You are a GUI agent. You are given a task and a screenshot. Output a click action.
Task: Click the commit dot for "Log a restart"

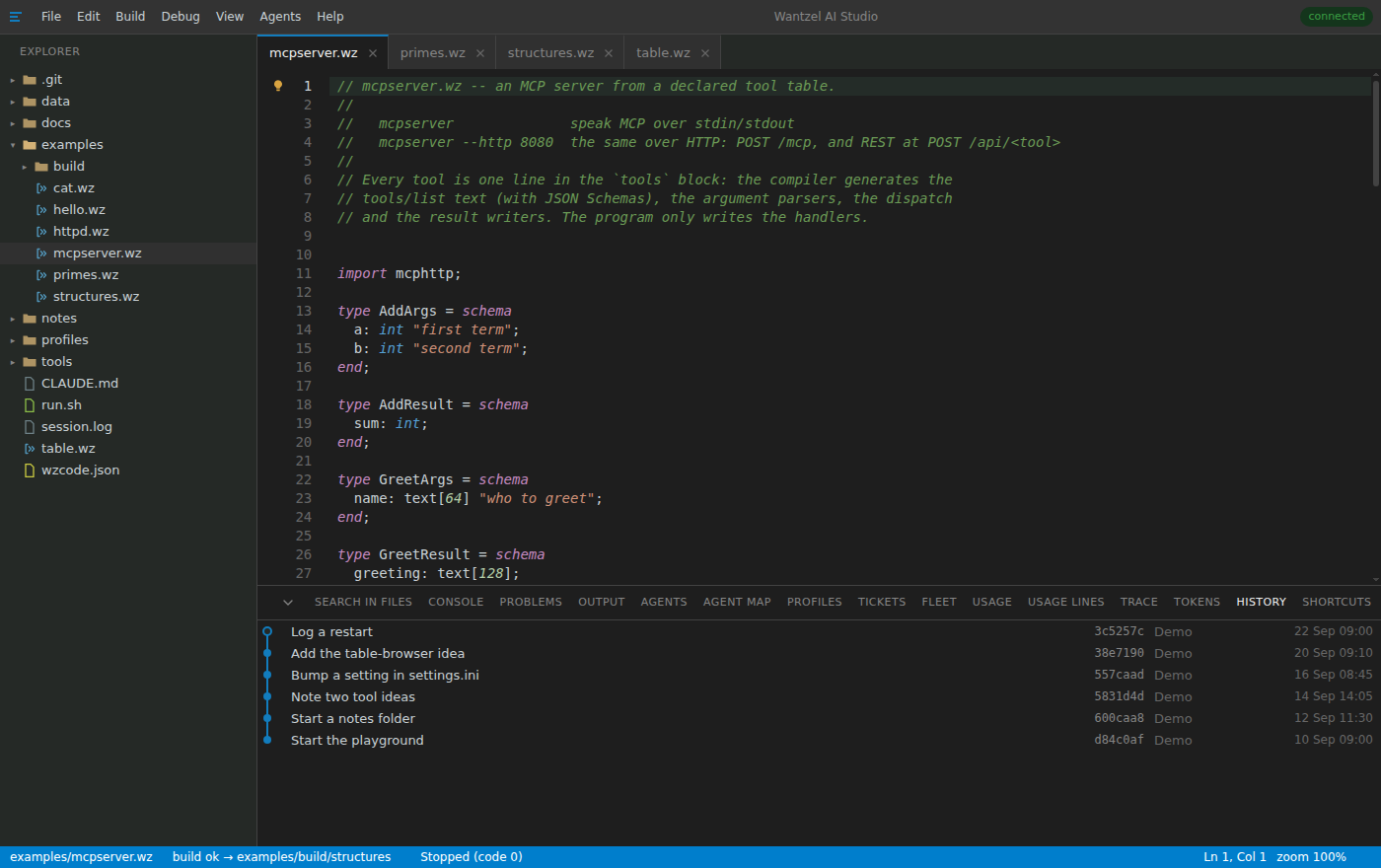coord(267,631)
